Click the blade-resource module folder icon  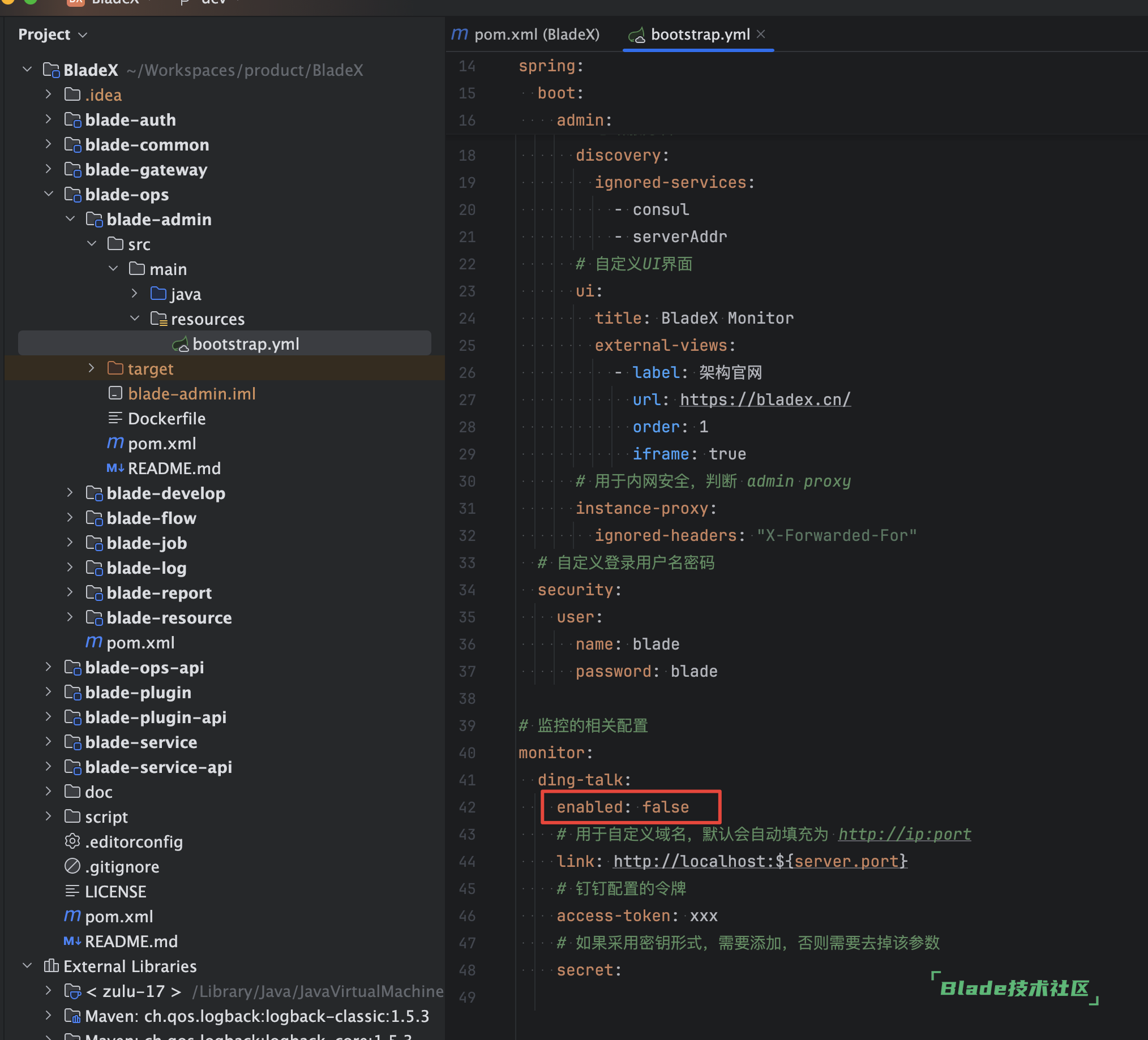(x=94, y=618)
